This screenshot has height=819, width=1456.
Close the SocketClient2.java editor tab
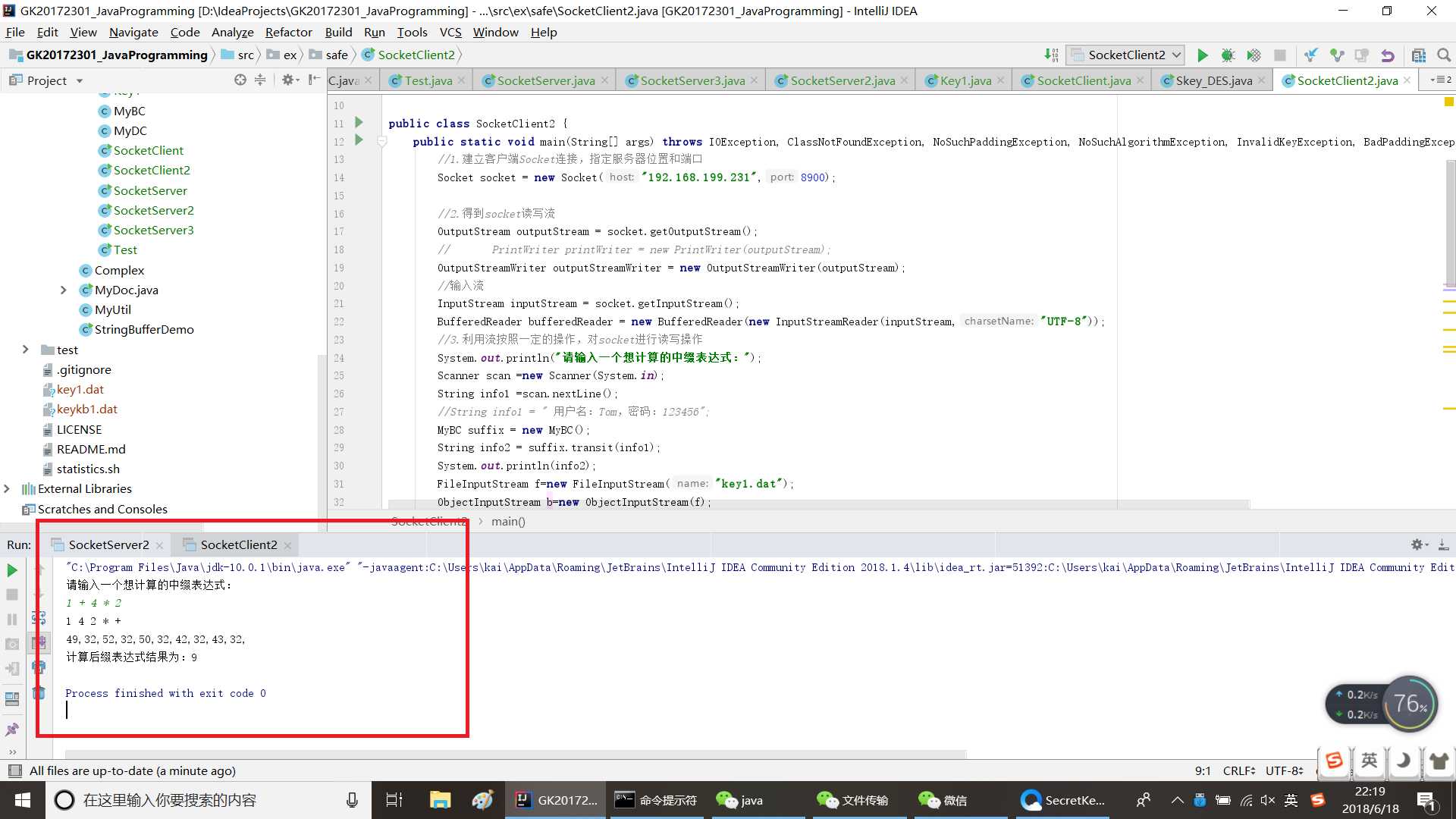tap(1407, 80)
